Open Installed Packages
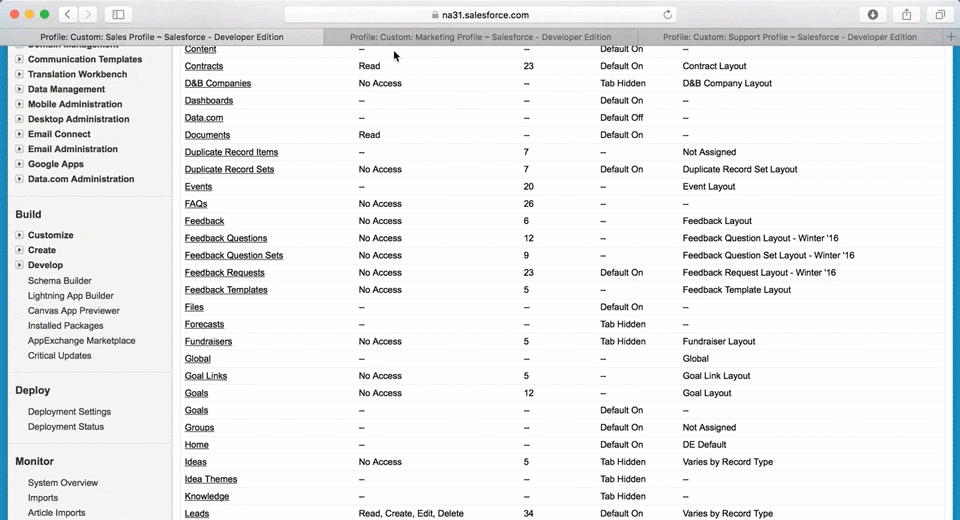Screen dimensions: 960x520 pos(66,326)
